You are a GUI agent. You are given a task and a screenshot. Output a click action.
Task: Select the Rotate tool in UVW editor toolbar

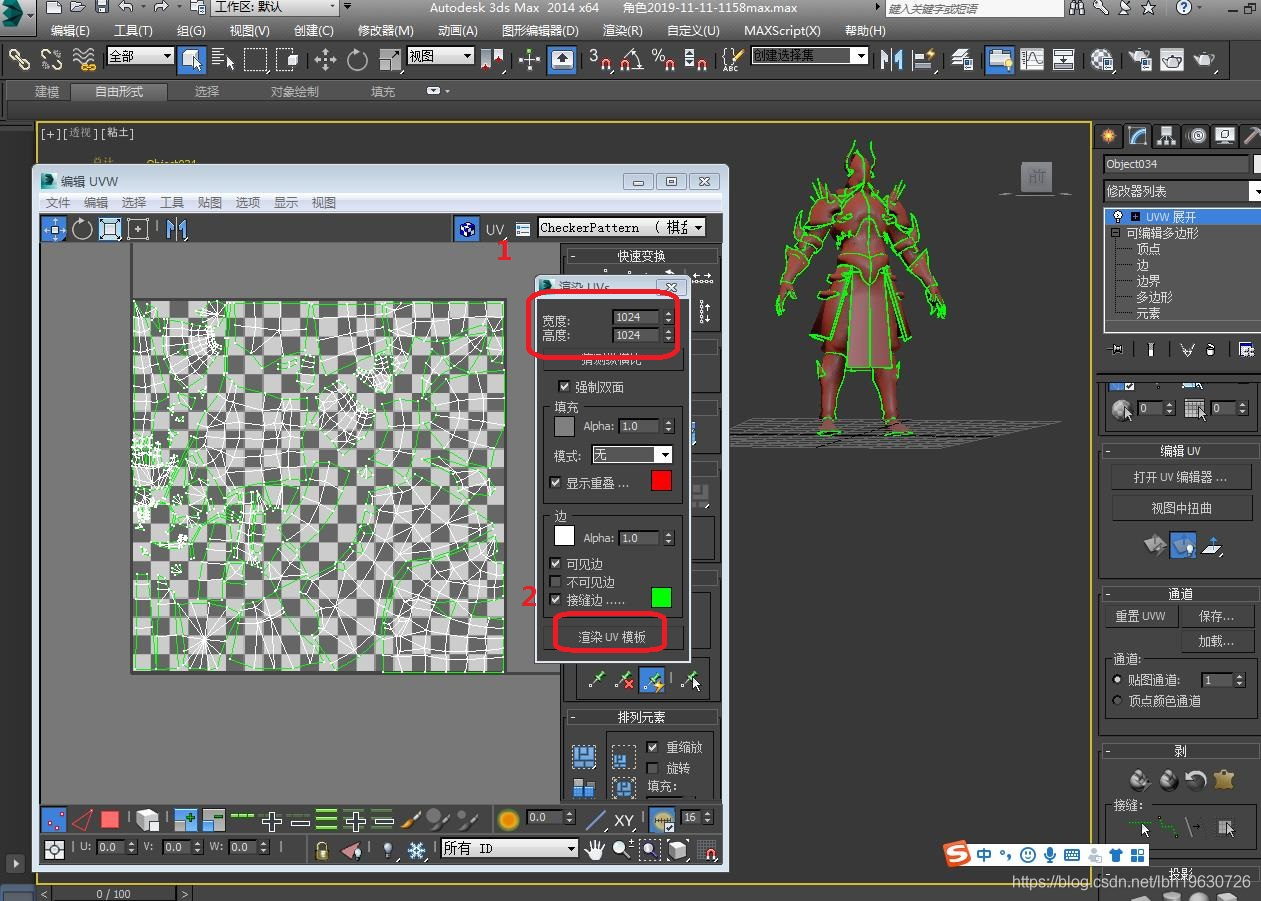click(82, 229)
